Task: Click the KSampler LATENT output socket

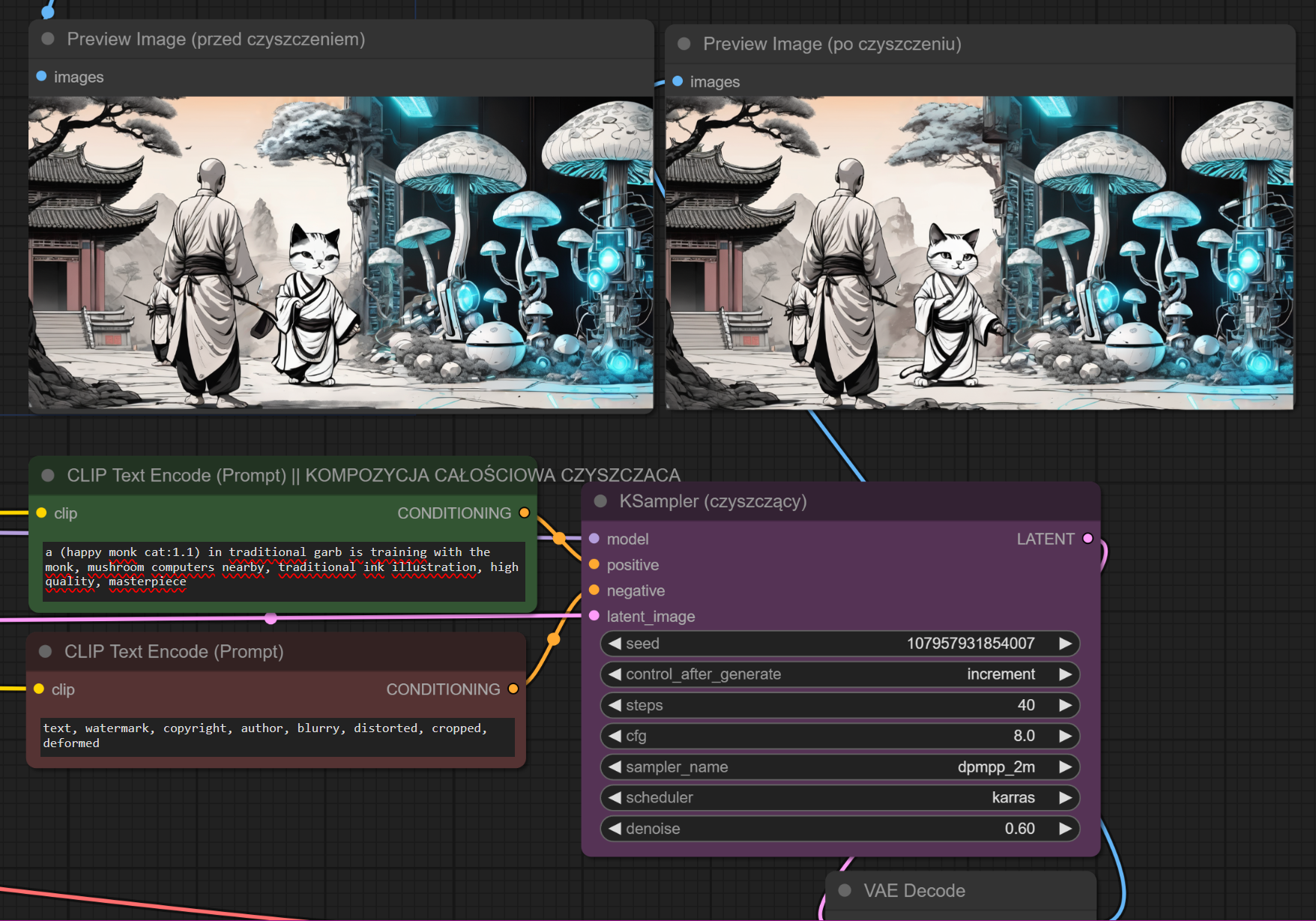Action: [1087, 539]
